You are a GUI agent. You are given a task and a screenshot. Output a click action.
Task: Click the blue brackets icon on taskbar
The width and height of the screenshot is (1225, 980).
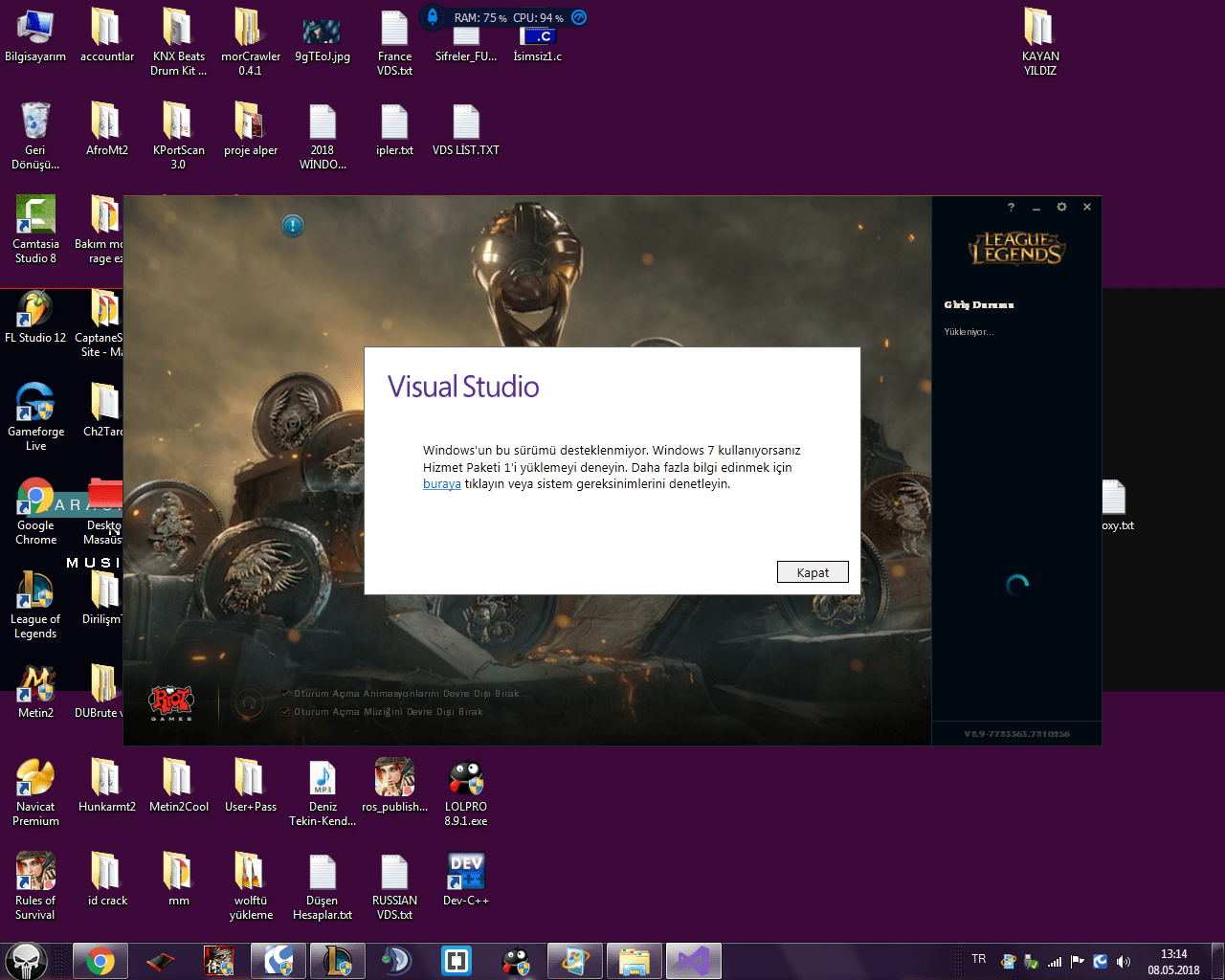pyautogui.click(x=456, y=961)
